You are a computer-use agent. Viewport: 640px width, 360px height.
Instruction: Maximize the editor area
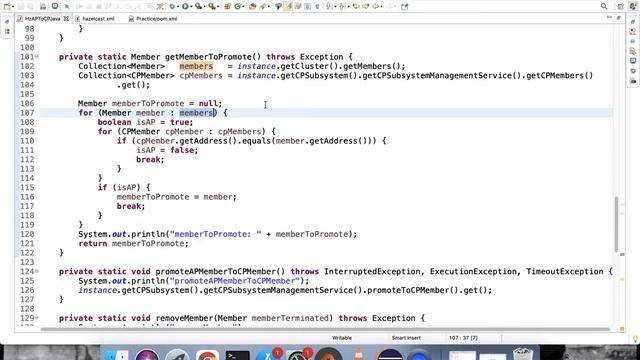click(618, 18)
